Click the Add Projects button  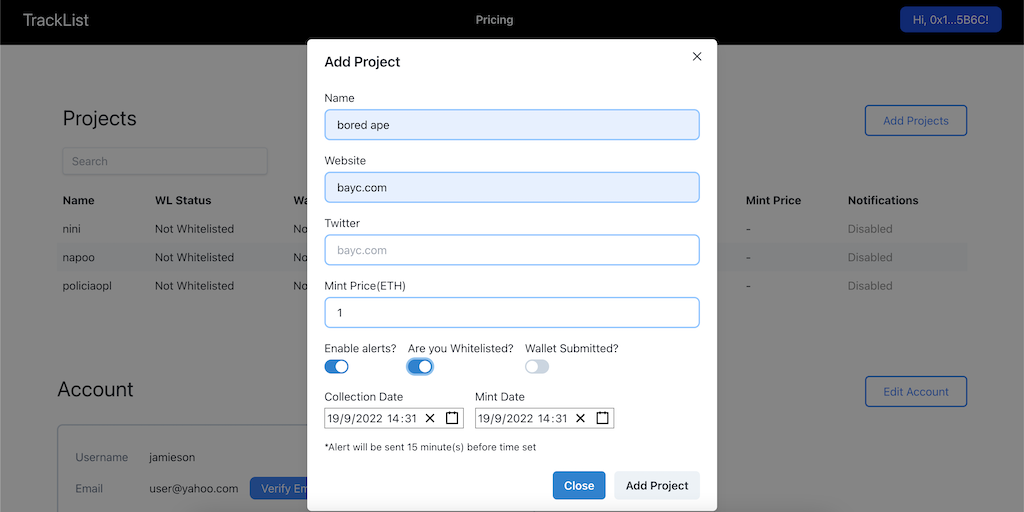point(915,121)
